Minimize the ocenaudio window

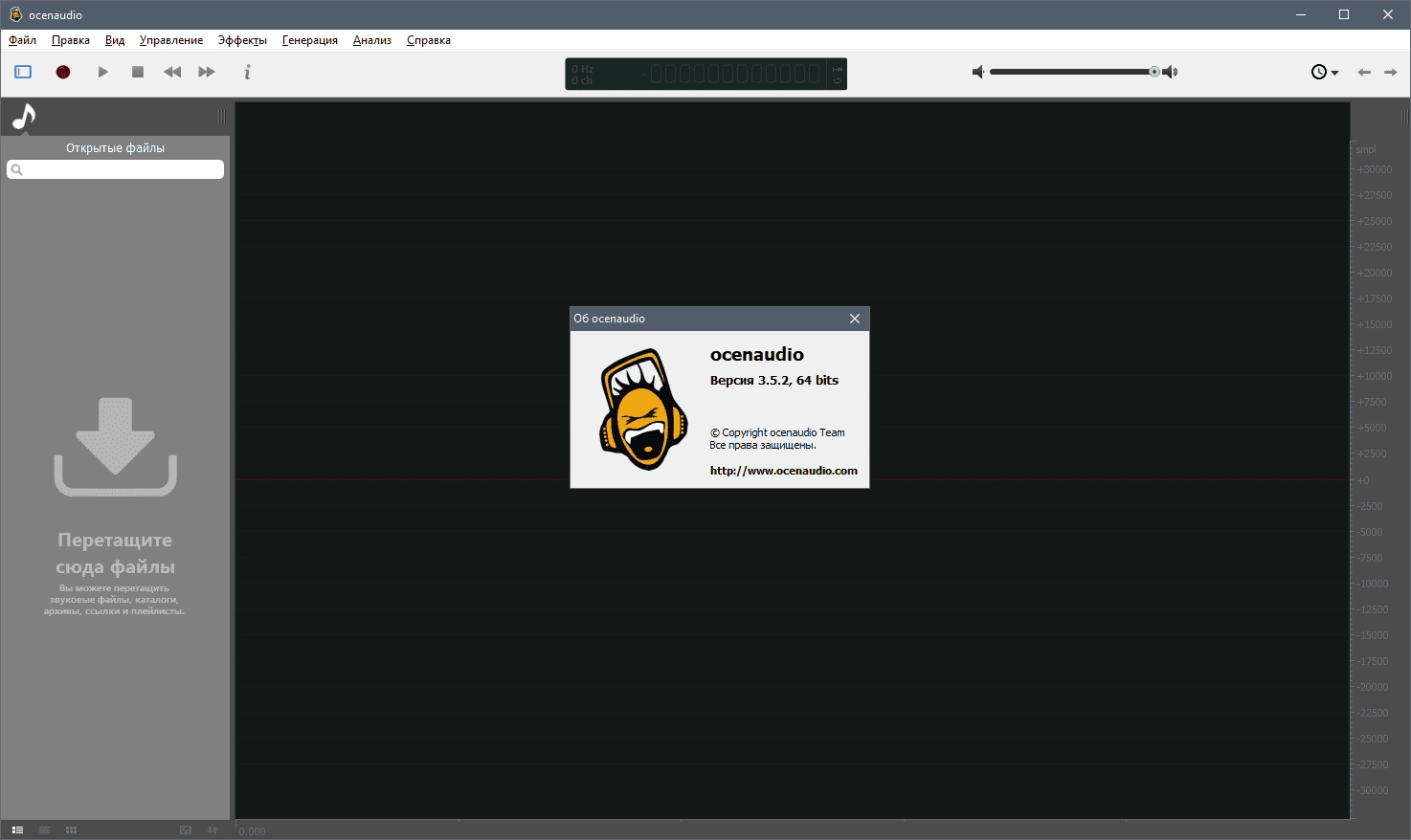coord(1301,14)
